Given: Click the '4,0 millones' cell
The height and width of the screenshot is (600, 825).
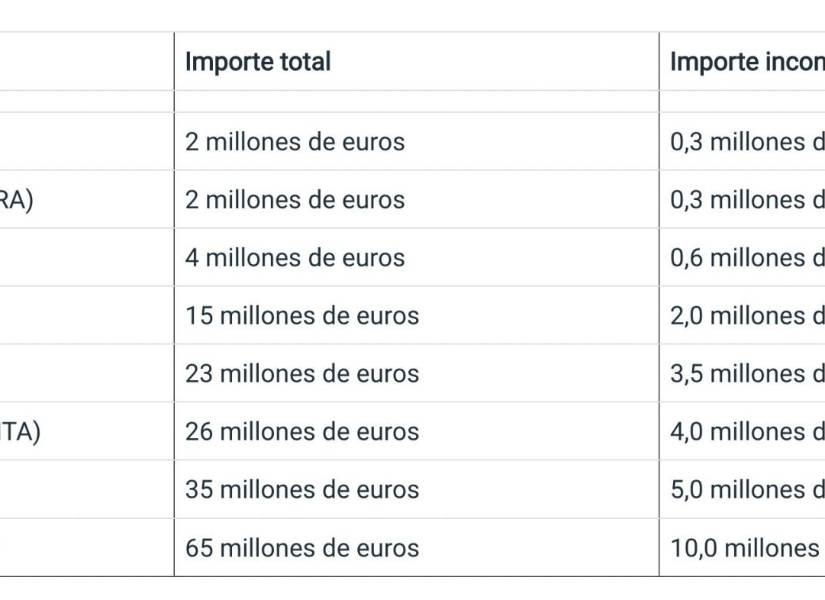Looking at the screenshot, I should pyautogui.click(x=746, y=432).
